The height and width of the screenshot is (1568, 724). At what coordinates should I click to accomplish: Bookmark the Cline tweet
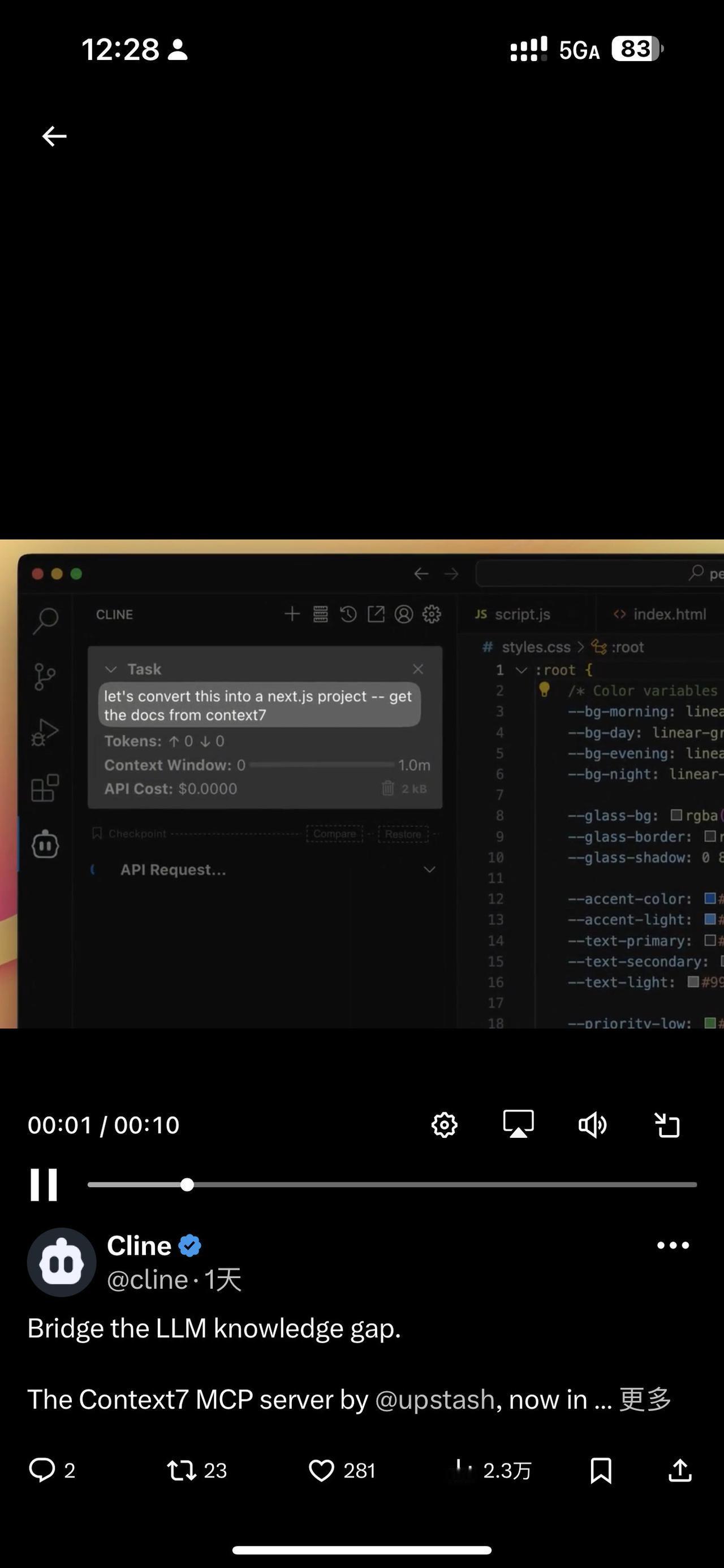pyautogui.click(x=601, y=1471)
